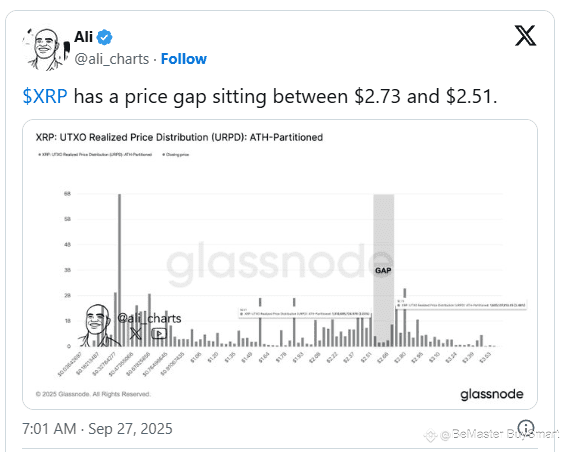This screenshot has width=567, height=452.
Task: Click the Glassnode copyright notice
Action: point(93,394)
